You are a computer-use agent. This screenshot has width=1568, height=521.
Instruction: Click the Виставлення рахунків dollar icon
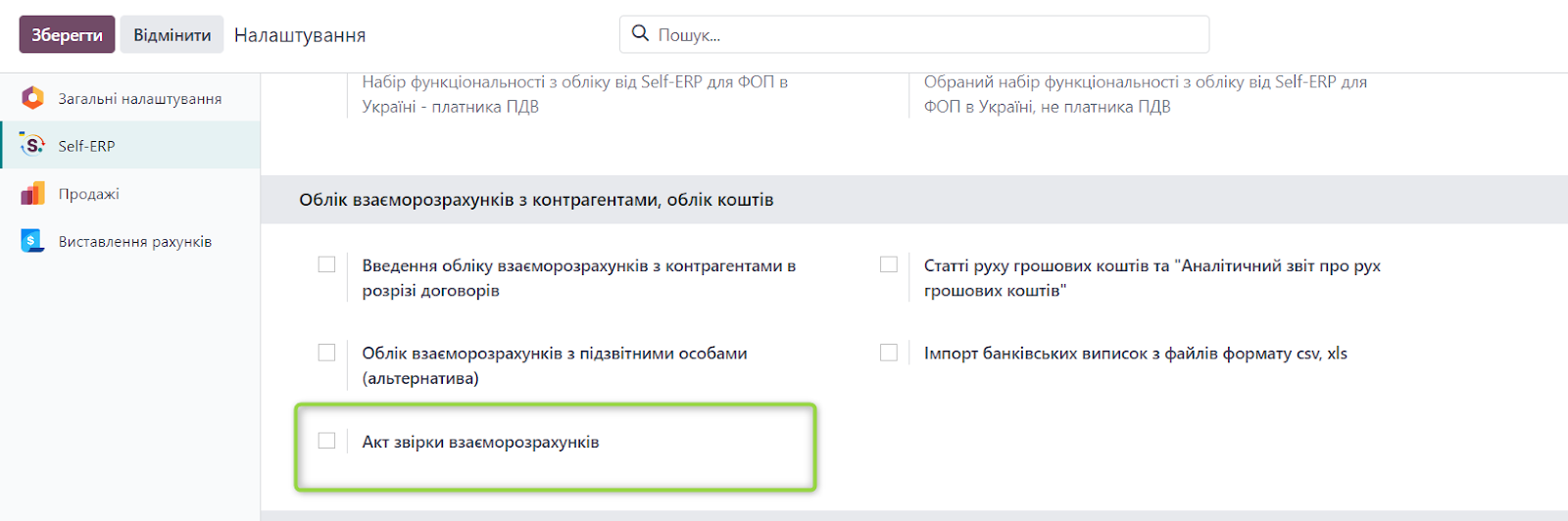32,241
